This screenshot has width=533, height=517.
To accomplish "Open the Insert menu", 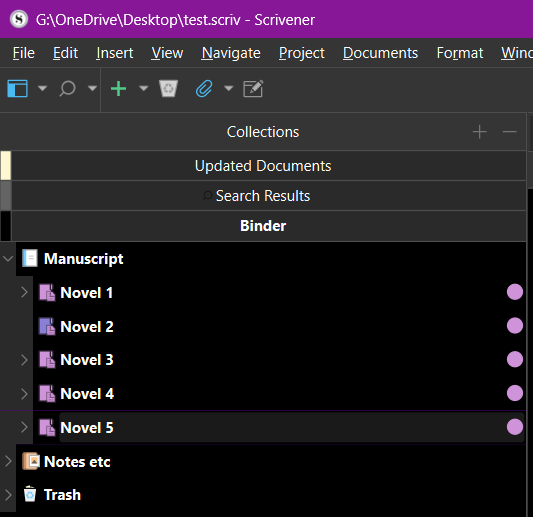I will point(115,53).
